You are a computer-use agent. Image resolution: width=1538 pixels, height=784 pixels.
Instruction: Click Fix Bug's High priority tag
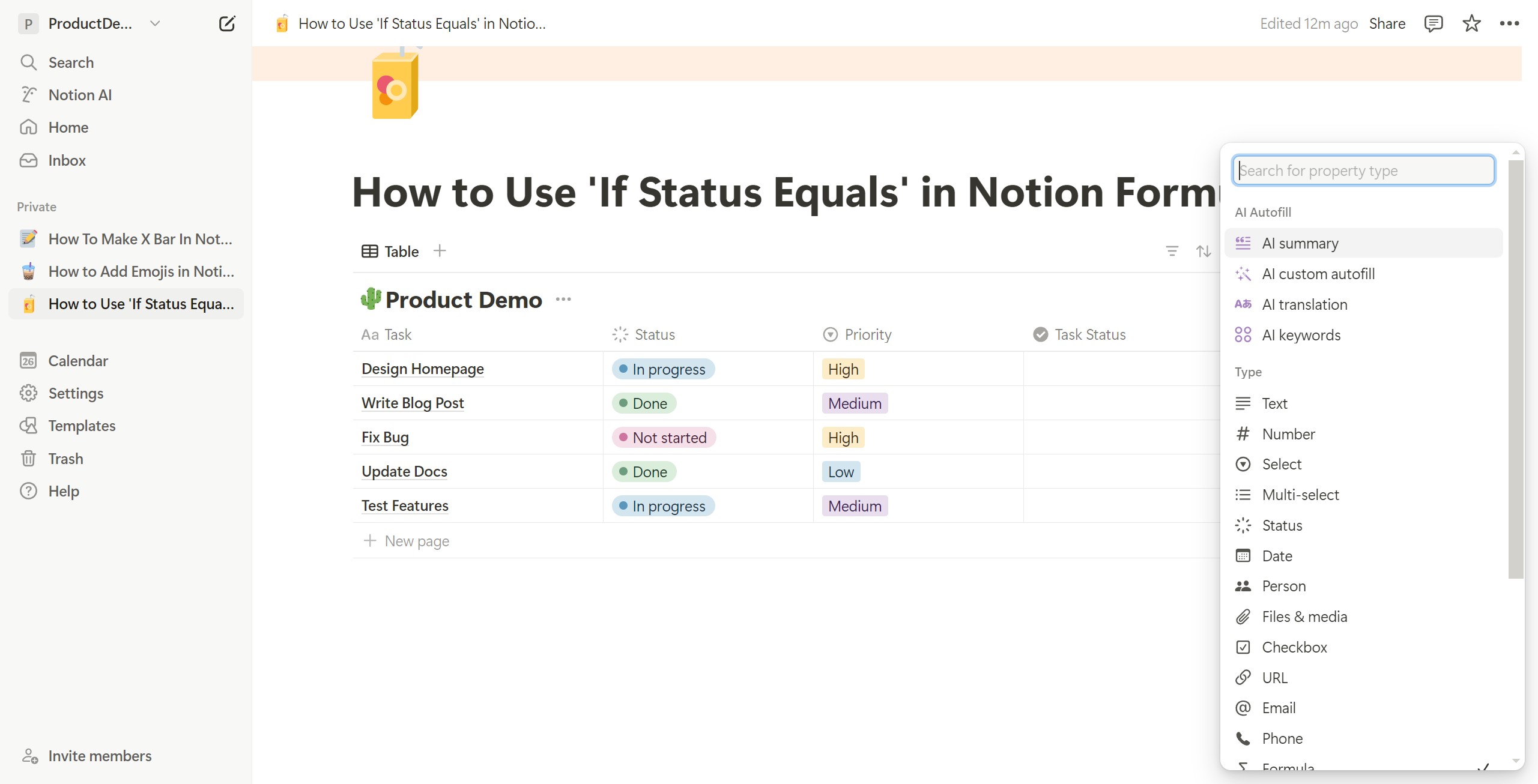(843, 438)
